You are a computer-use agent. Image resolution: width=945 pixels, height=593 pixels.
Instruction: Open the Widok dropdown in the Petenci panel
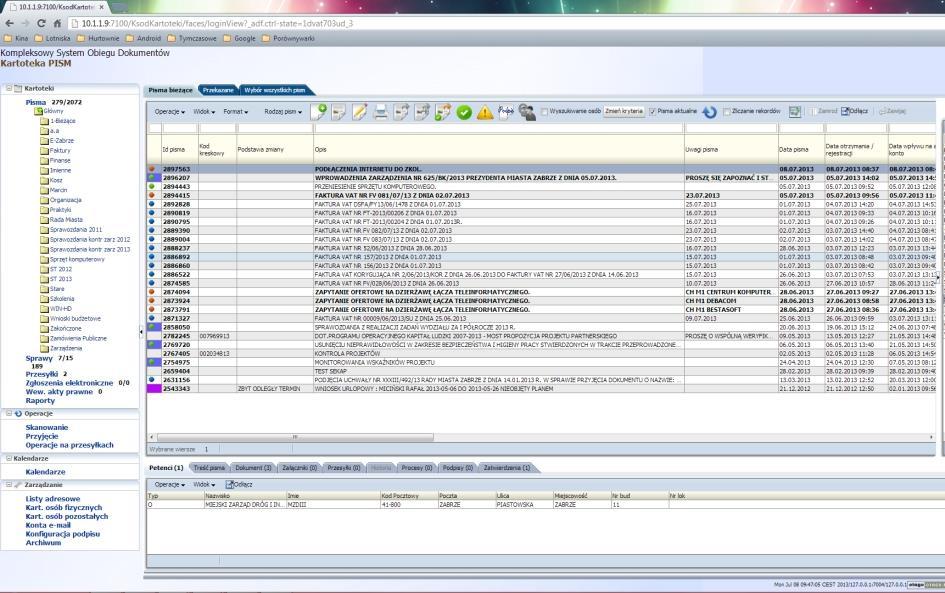click(204, 485)
